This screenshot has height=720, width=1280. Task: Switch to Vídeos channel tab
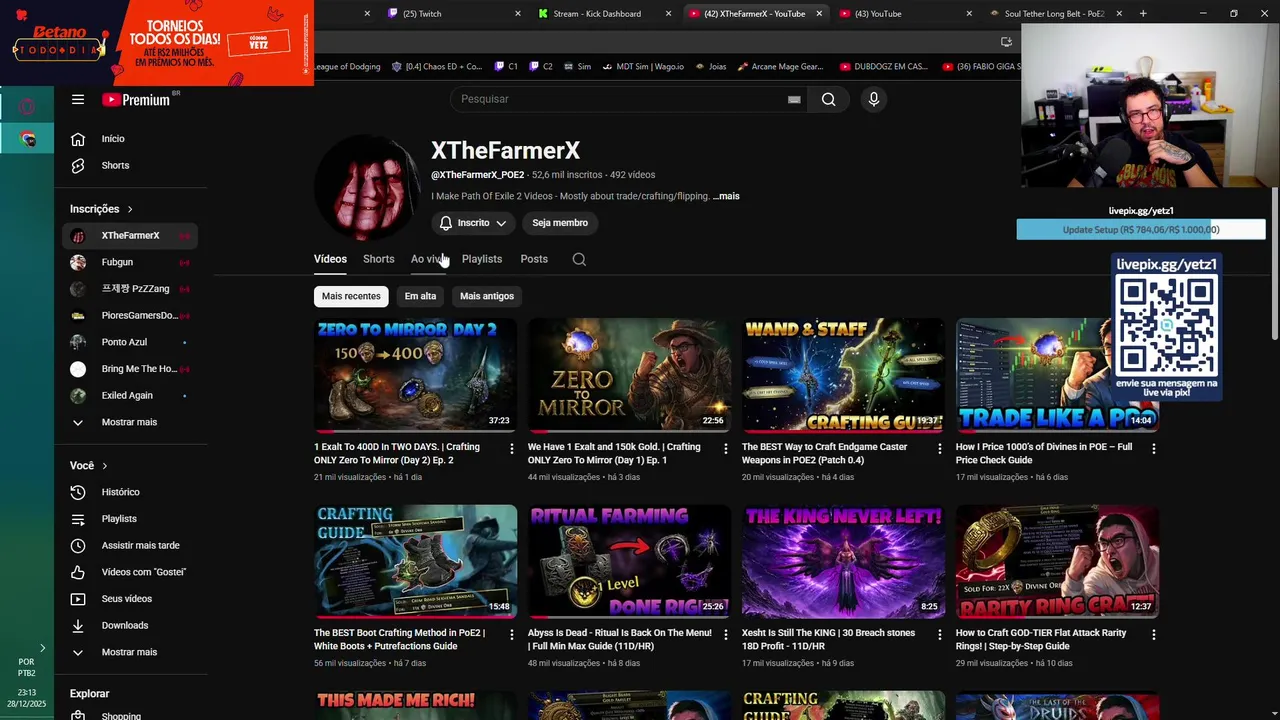tap(330, 259)
